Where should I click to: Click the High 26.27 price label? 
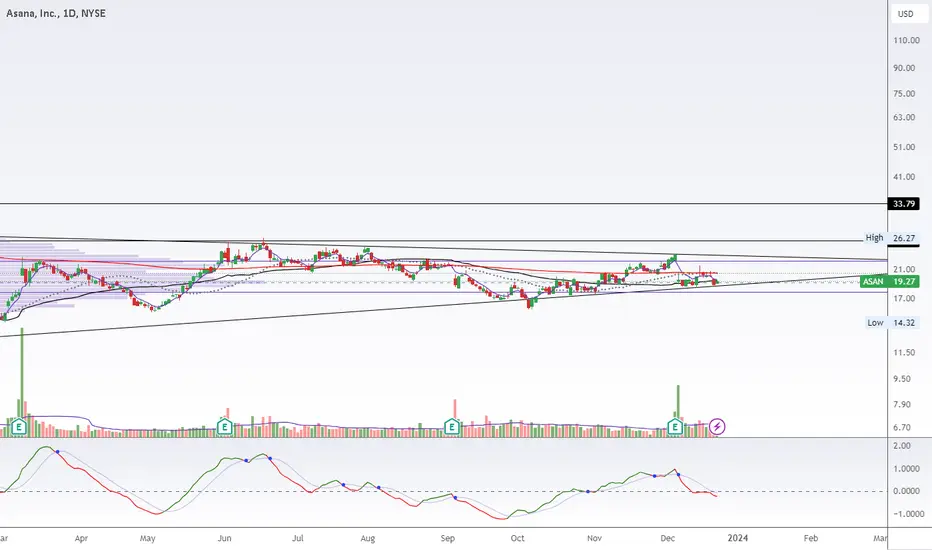pos(891,238)
